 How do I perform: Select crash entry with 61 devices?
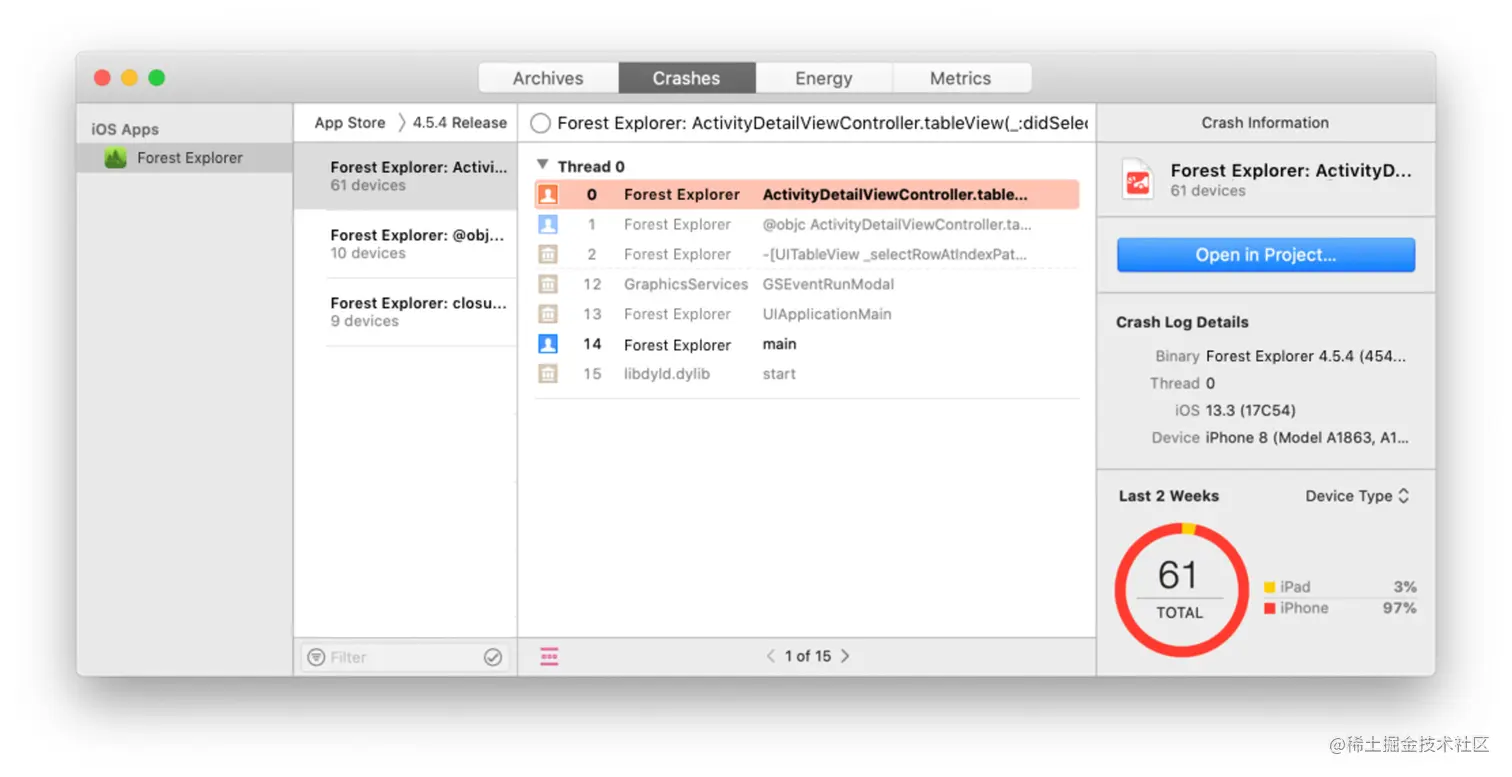405,176
